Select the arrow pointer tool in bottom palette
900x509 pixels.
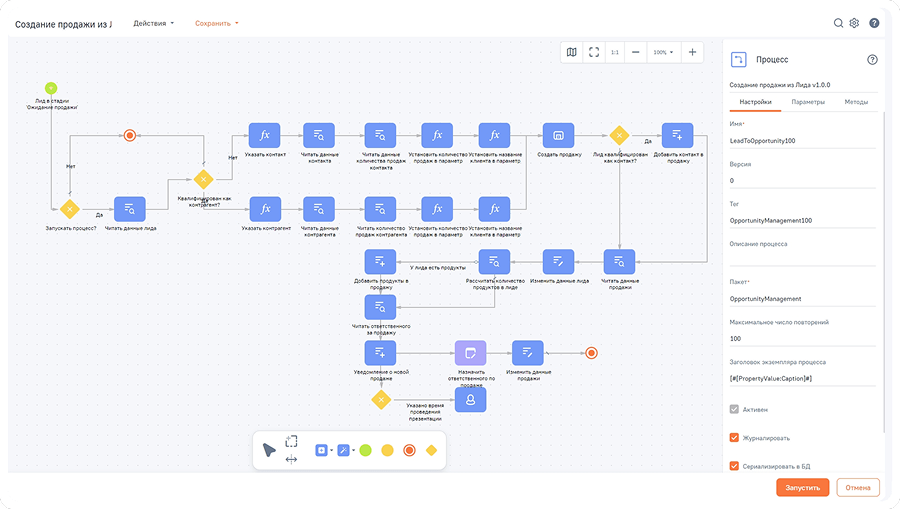[x=269, y=450]
